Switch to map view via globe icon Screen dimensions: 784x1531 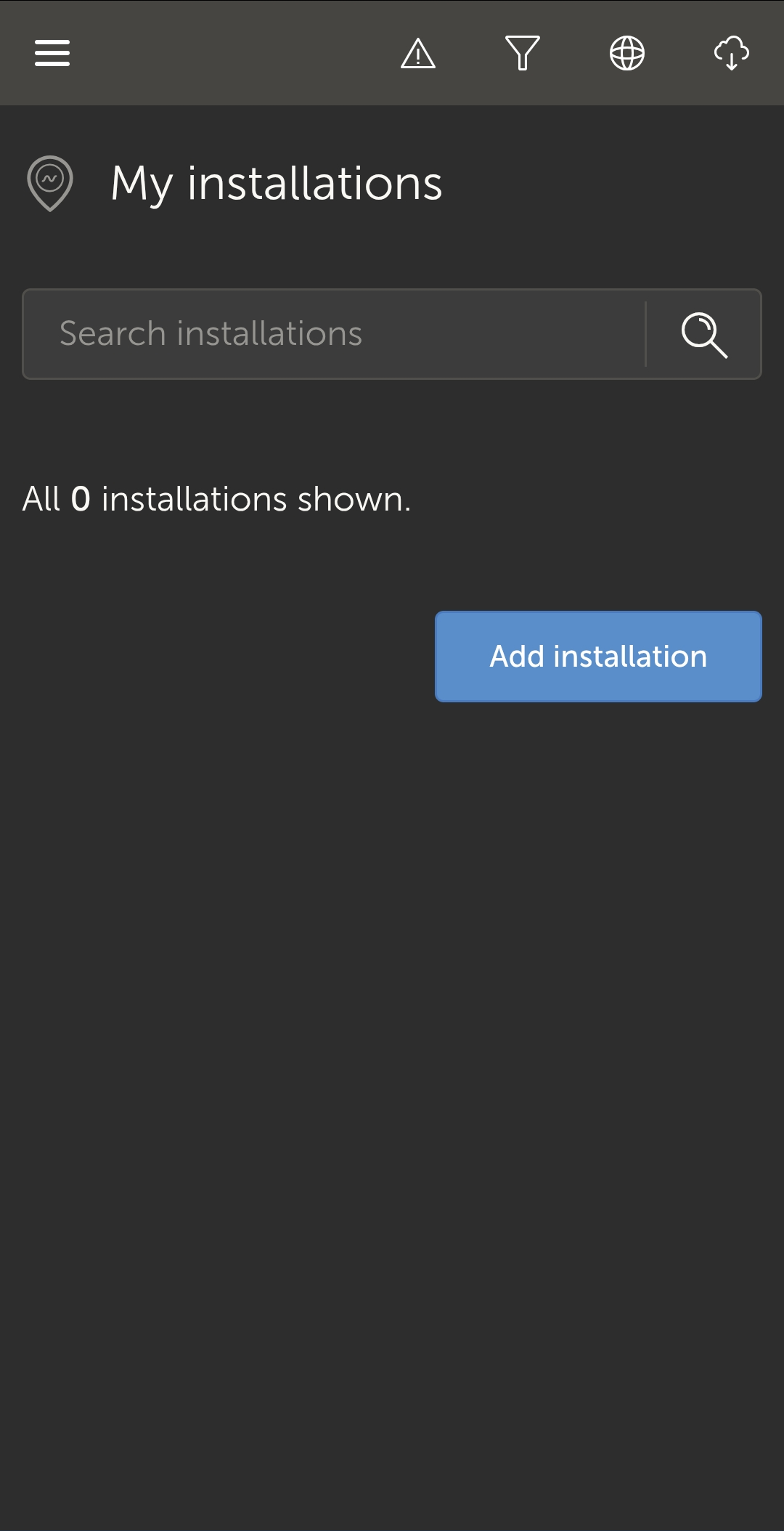[x=627, y=53]
